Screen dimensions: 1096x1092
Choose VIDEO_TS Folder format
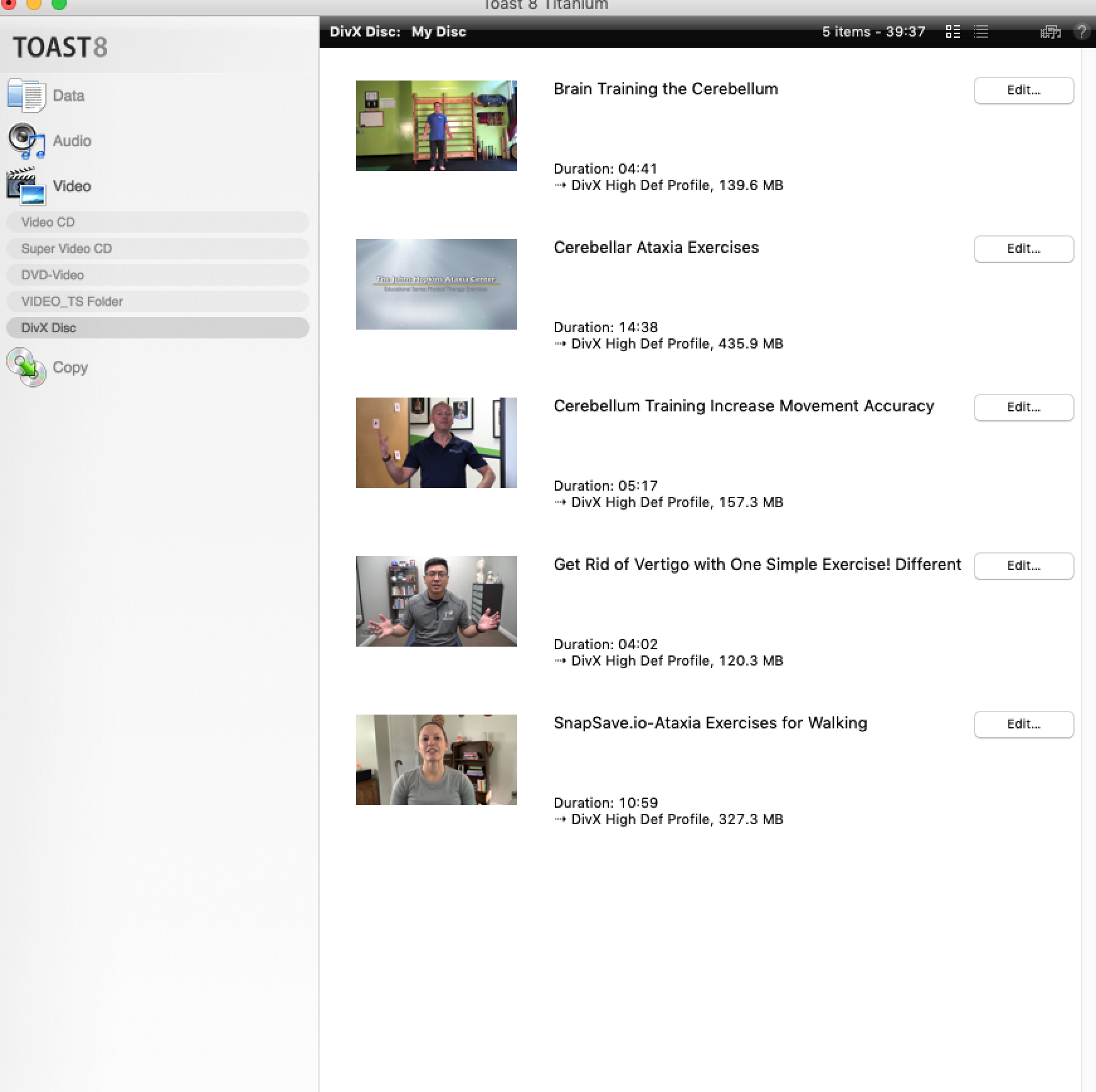click(x=157, y=301)
